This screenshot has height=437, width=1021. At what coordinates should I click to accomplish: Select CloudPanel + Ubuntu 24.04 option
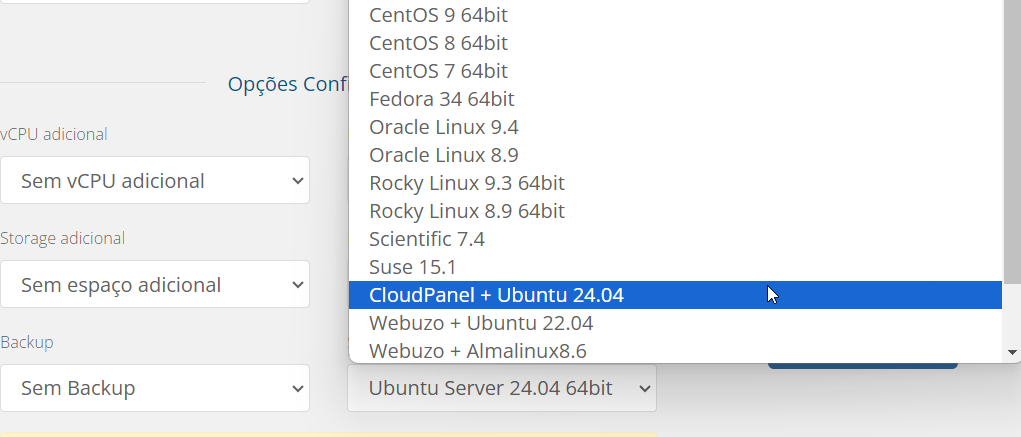[675, 295]
